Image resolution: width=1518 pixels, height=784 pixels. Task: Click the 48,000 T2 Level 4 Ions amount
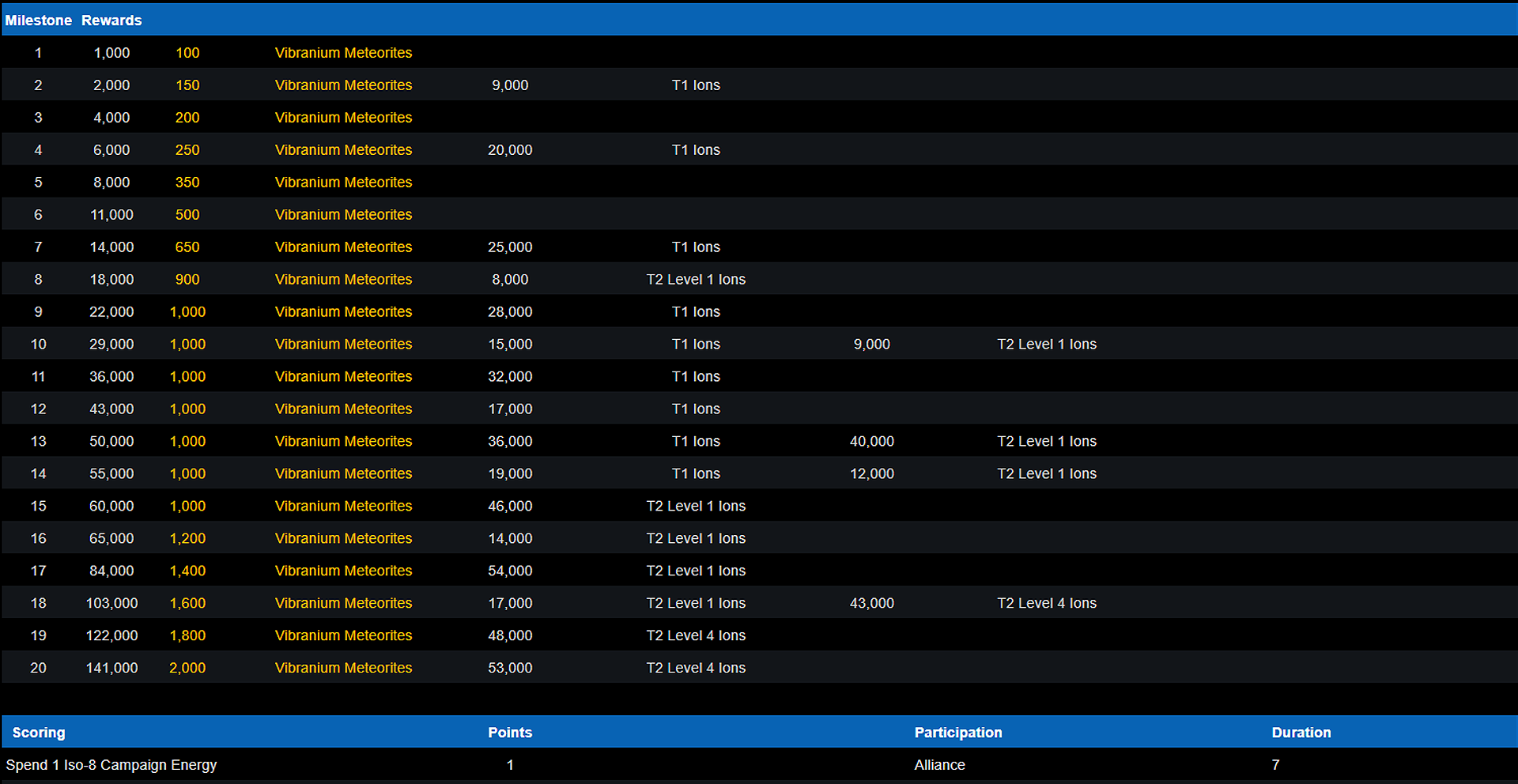[x=510, y=636]
